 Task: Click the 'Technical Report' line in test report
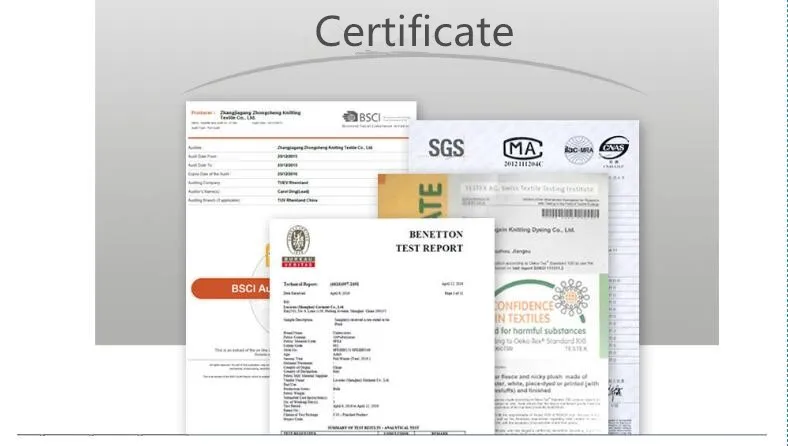pyautogui.click(x=322, y=284)
